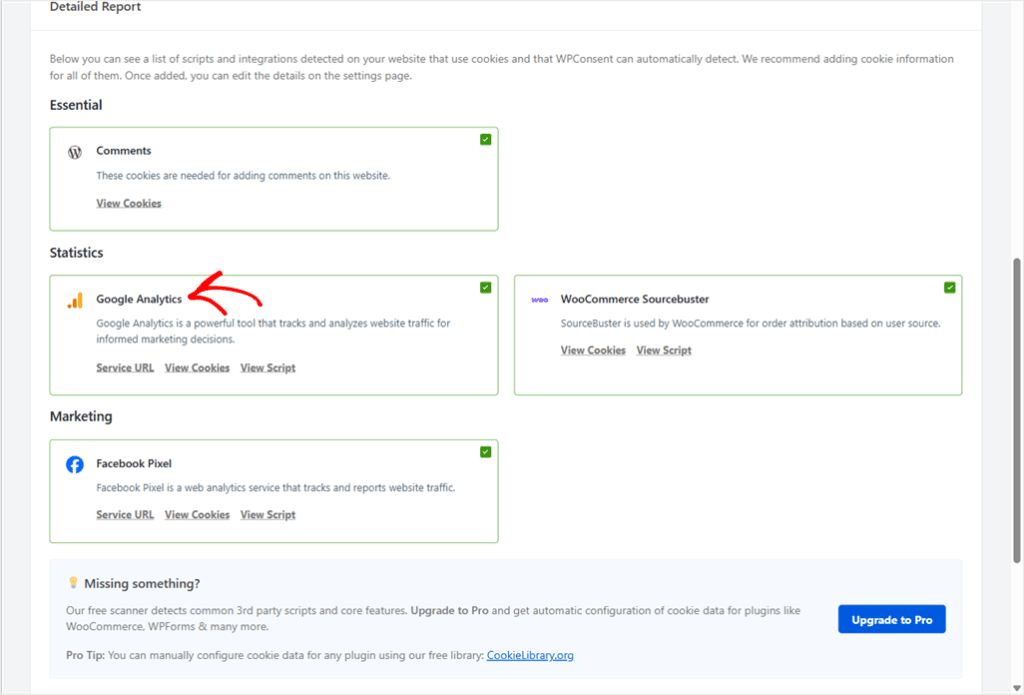
Task: View Cookies for WooCommerce Sourcebuster
Action: (x=593, y=350)
